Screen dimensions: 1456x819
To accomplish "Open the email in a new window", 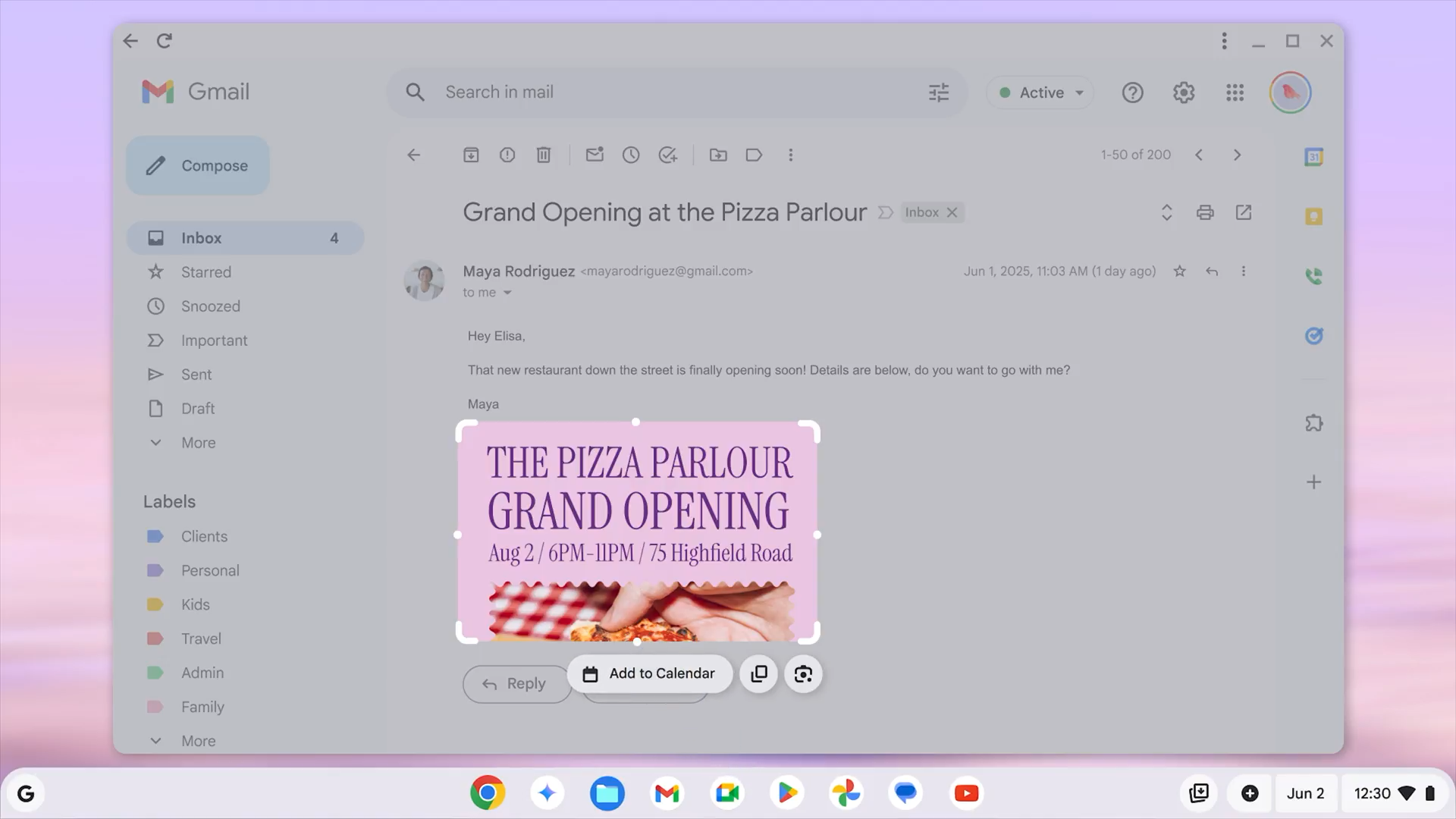I will (1244, 212).
